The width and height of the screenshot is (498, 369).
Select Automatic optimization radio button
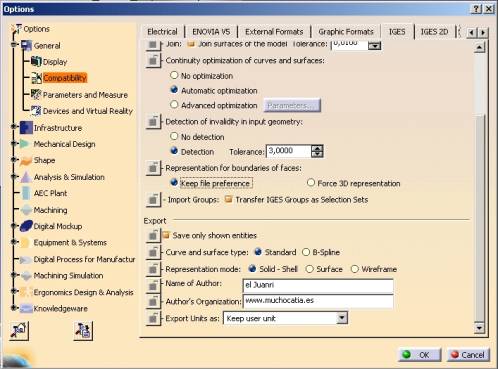click(x=174, y=90)
